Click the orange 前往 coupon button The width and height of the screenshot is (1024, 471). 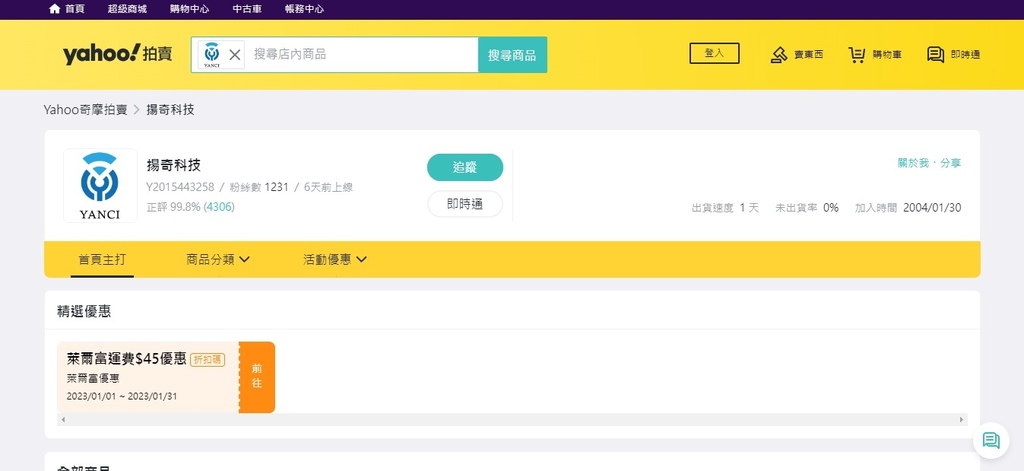[x=257, y=377]
